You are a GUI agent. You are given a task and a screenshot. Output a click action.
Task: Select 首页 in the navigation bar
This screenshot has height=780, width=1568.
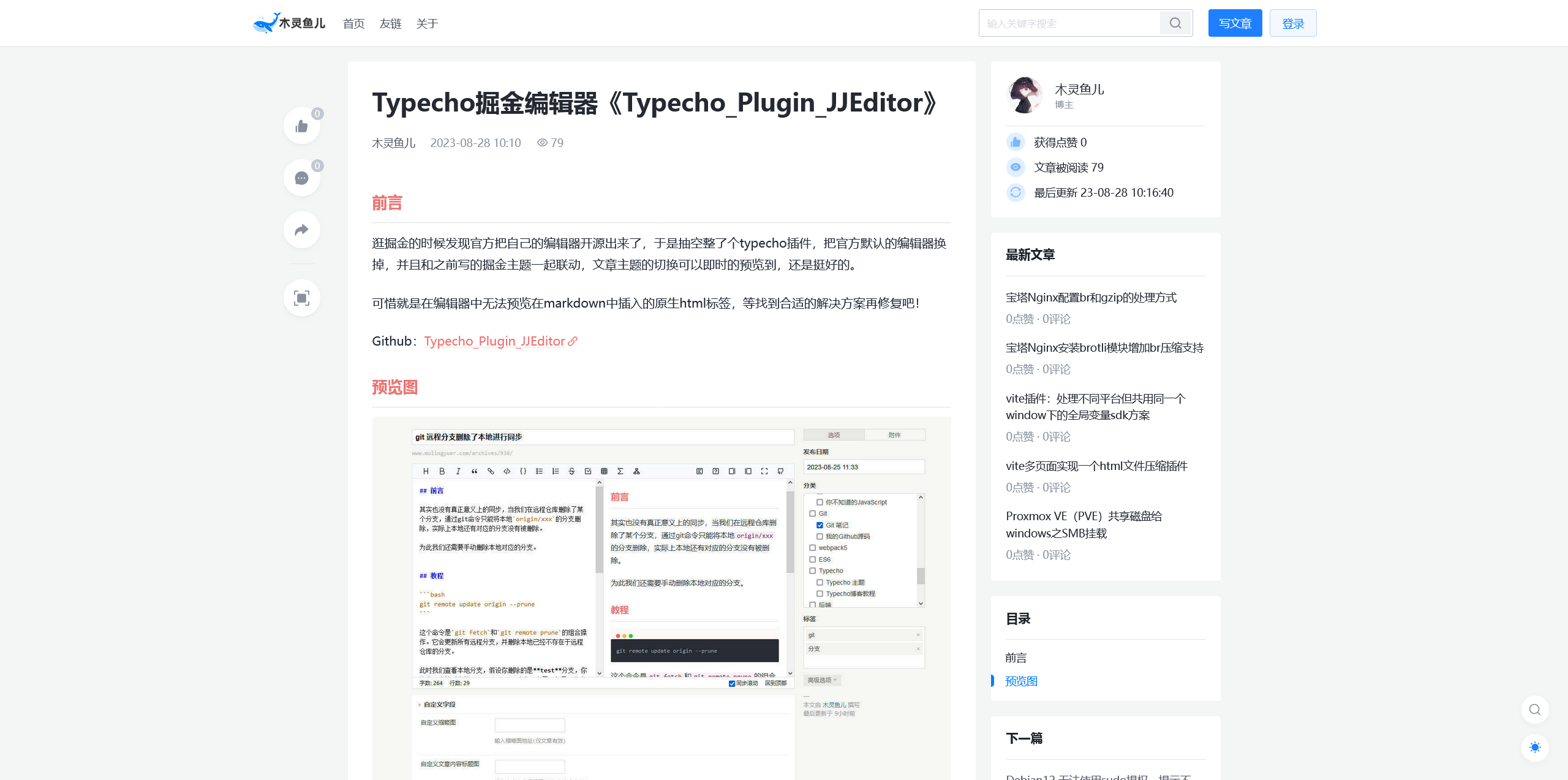(353, 24)
